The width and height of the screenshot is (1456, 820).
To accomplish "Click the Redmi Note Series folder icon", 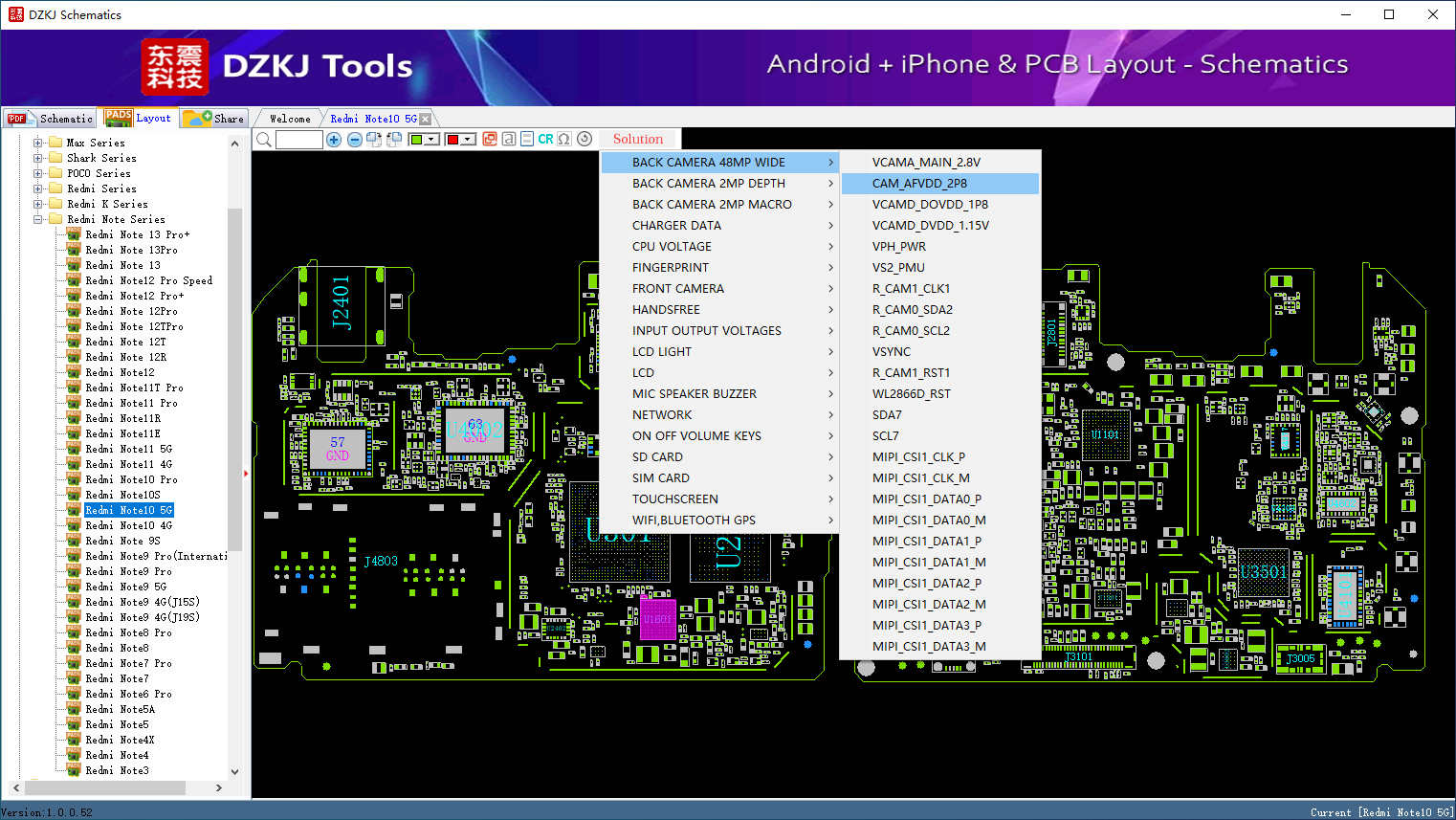I will [x=55, y=219].
